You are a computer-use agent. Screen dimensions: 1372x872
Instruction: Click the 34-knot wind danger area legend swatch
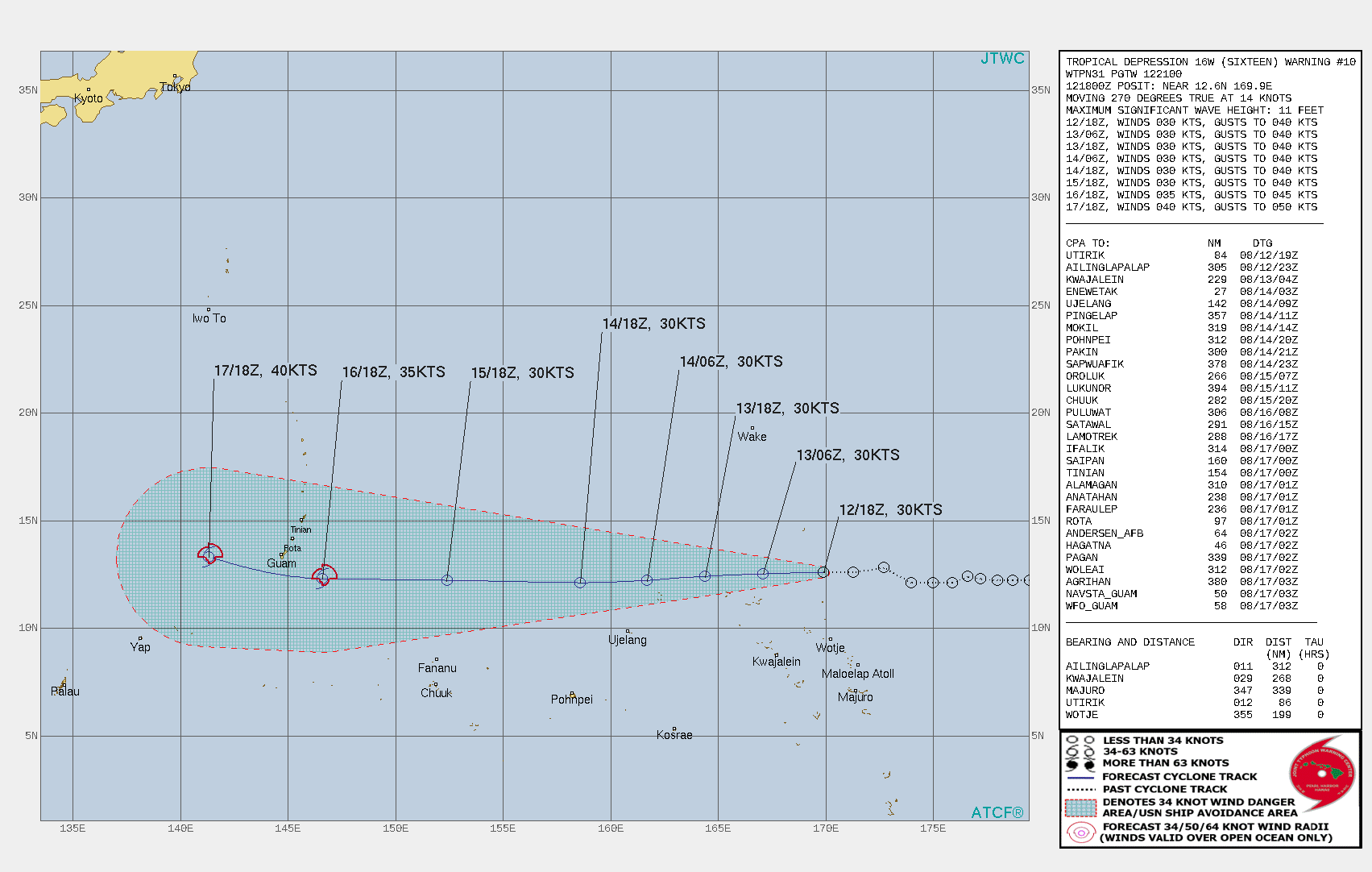(1080, 808)
